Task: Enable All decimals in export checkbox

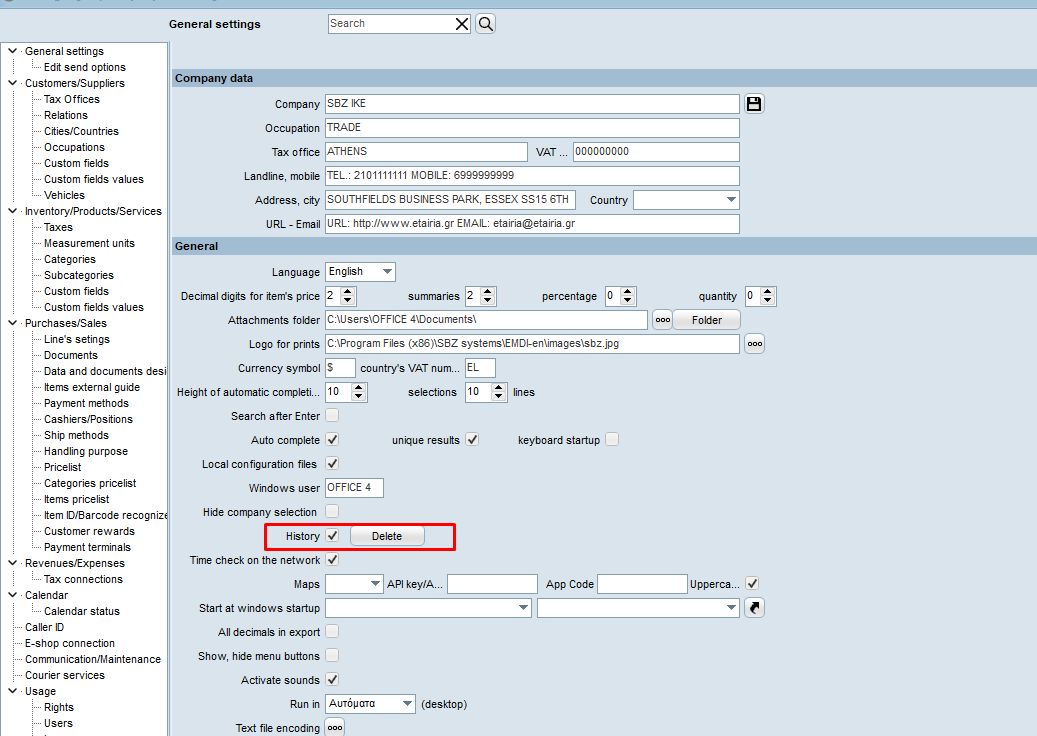Action: click(x=332, y=632)
